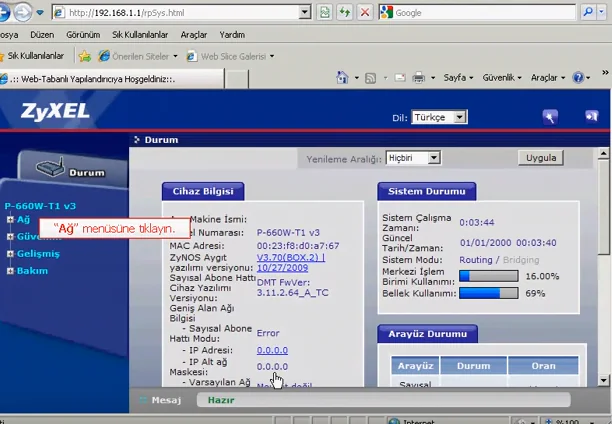Screen dimensions: 612x424
Task: Open the Araçlar menu in menu bar
Action: [x=193, y=34]
